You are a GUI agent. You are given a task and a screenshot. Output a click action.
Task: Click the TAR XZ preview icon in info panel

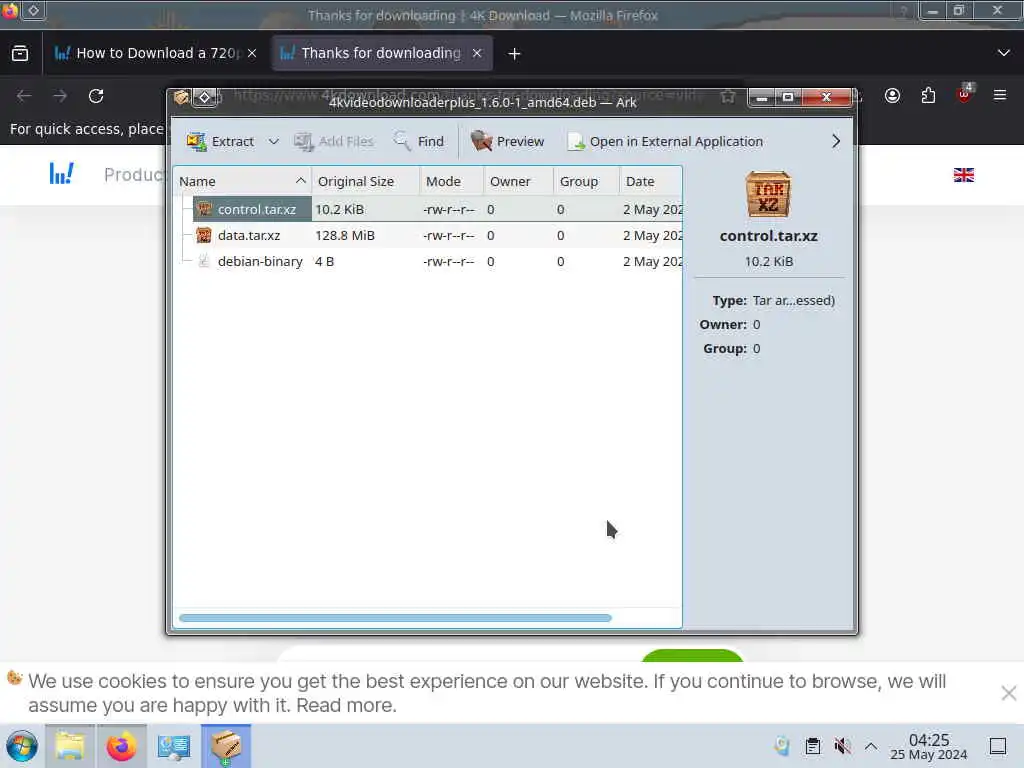(x=768, y=194)
